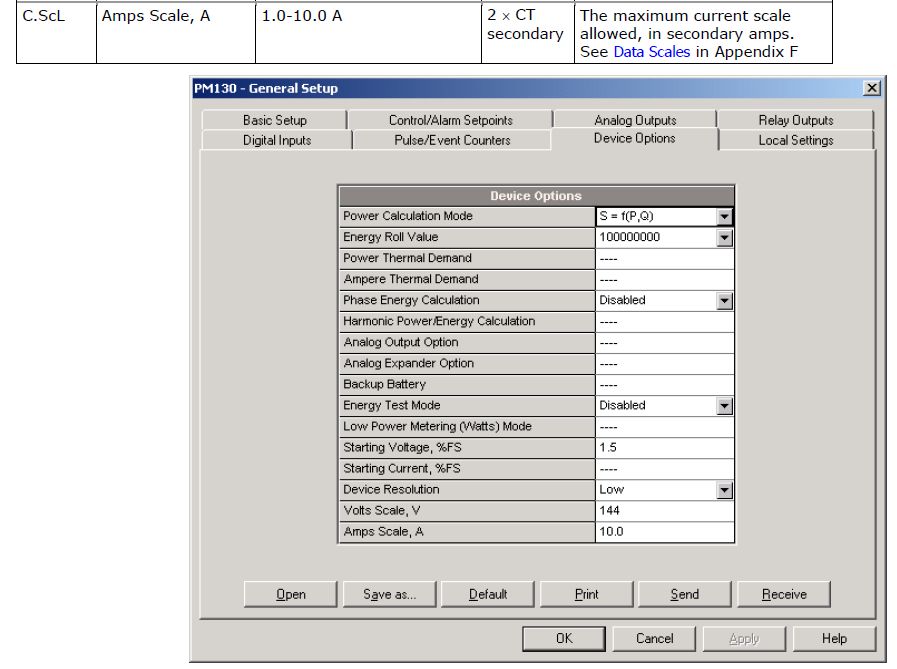The height and width of the screenshot is (669, 897).
Task: Select the Ampere Thermal Demand value cell
Action: click(664, 279)
